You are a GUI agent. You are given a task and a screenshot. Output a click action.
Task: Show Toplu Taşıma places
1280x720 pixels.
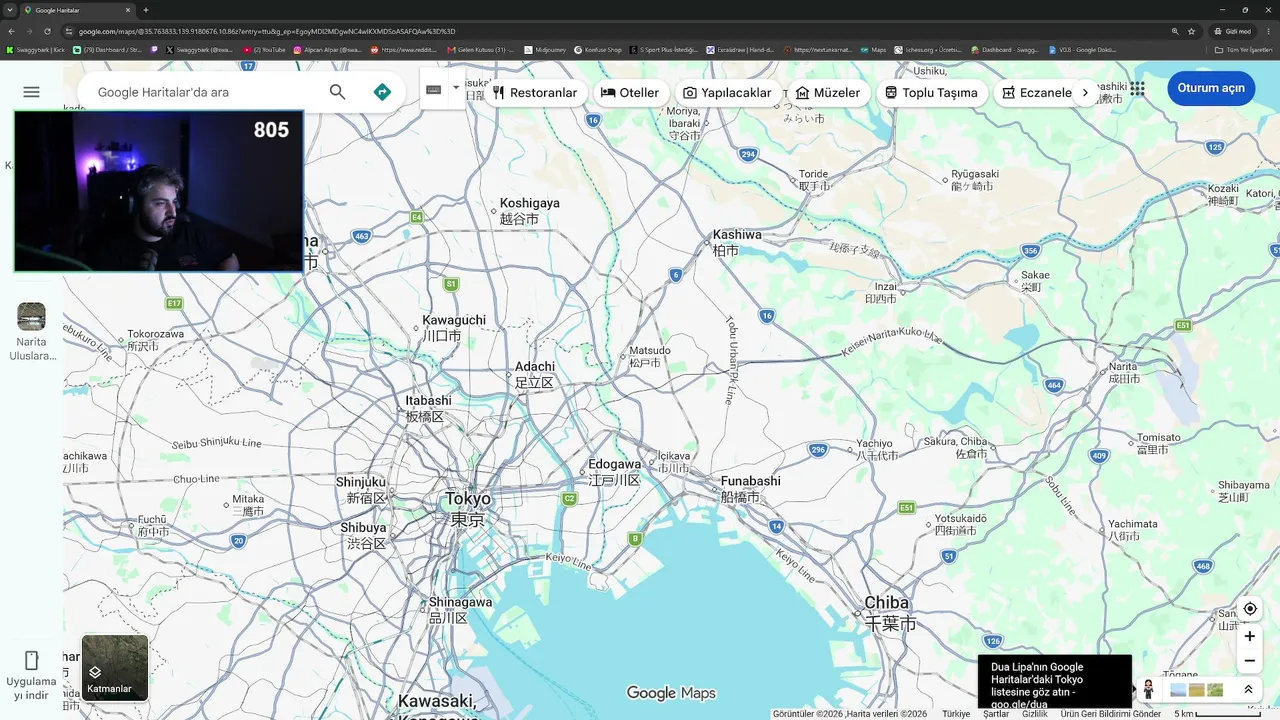932,93
